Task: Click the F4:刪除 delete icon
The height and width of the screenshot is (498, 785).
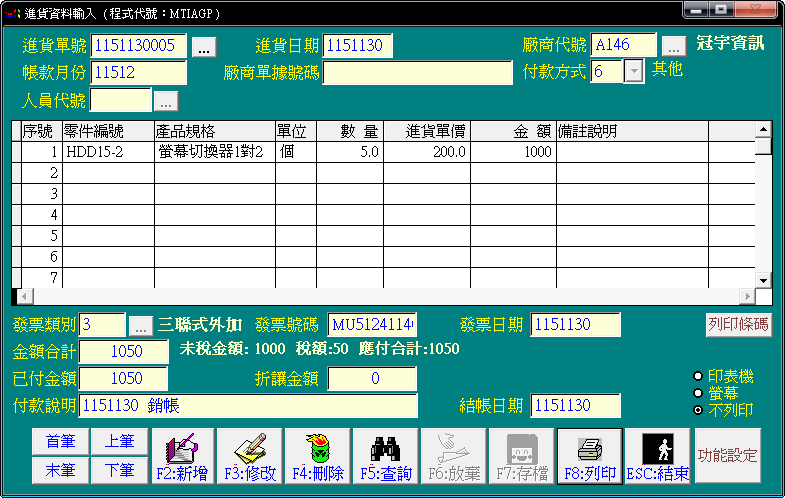Action: [x=318, y=456]
